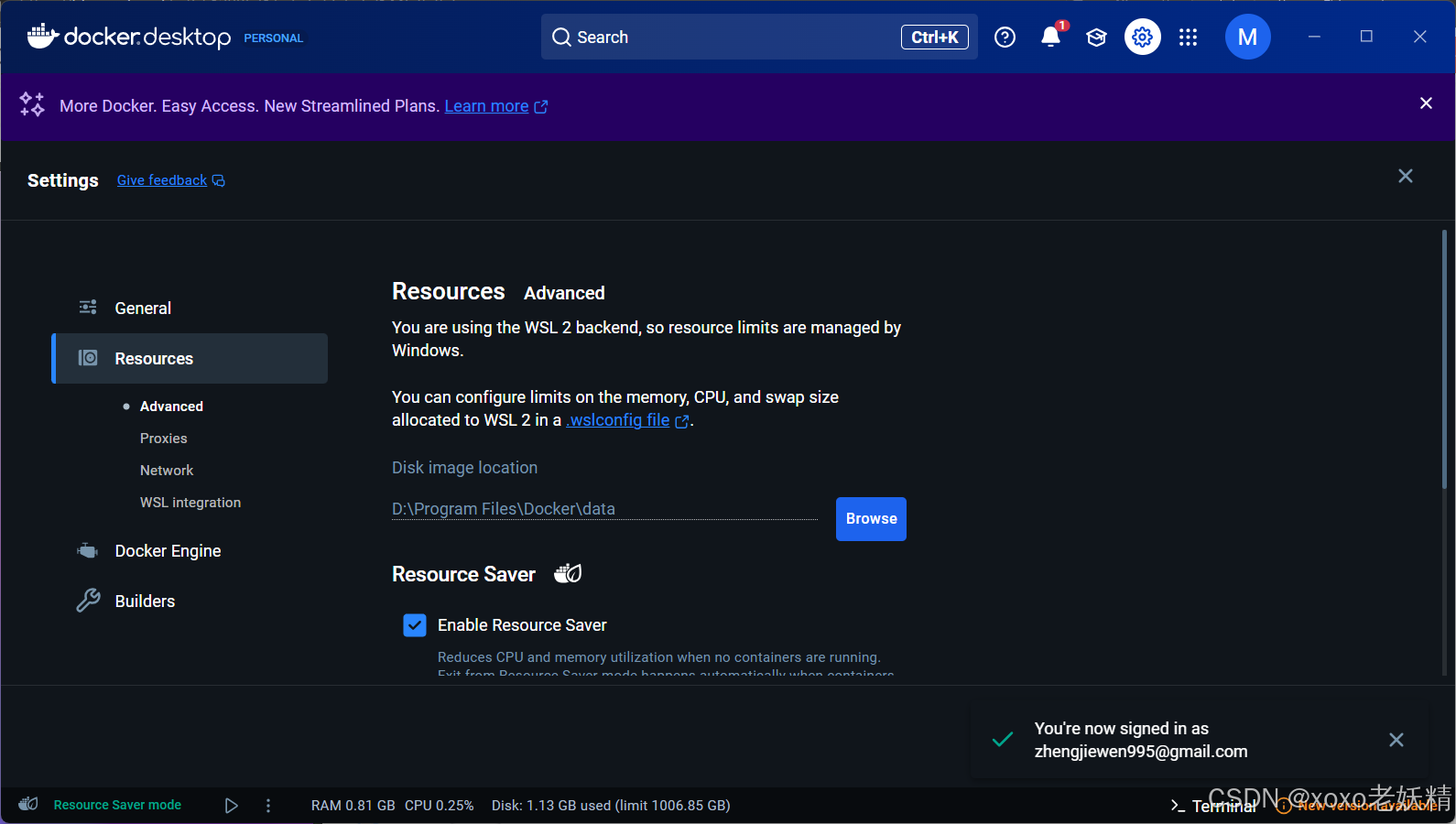Click the Learn more link

coord(486,106)
